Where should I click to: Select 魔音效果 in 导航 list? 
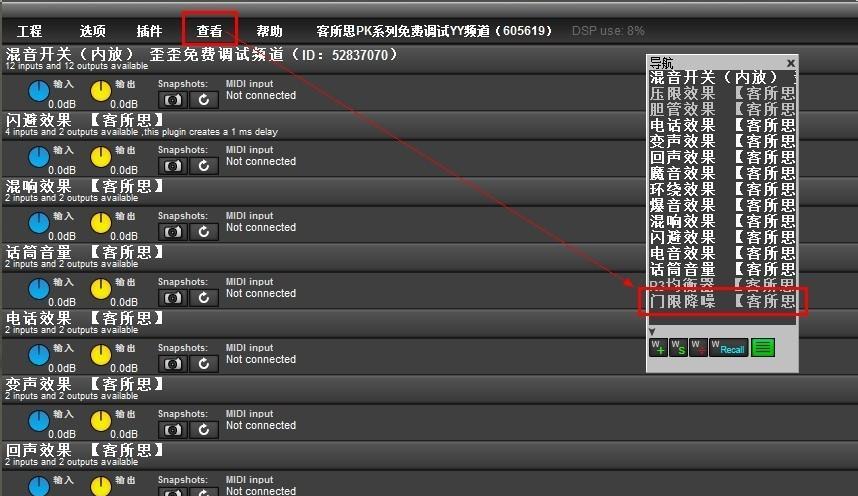(x=722, y=173)
